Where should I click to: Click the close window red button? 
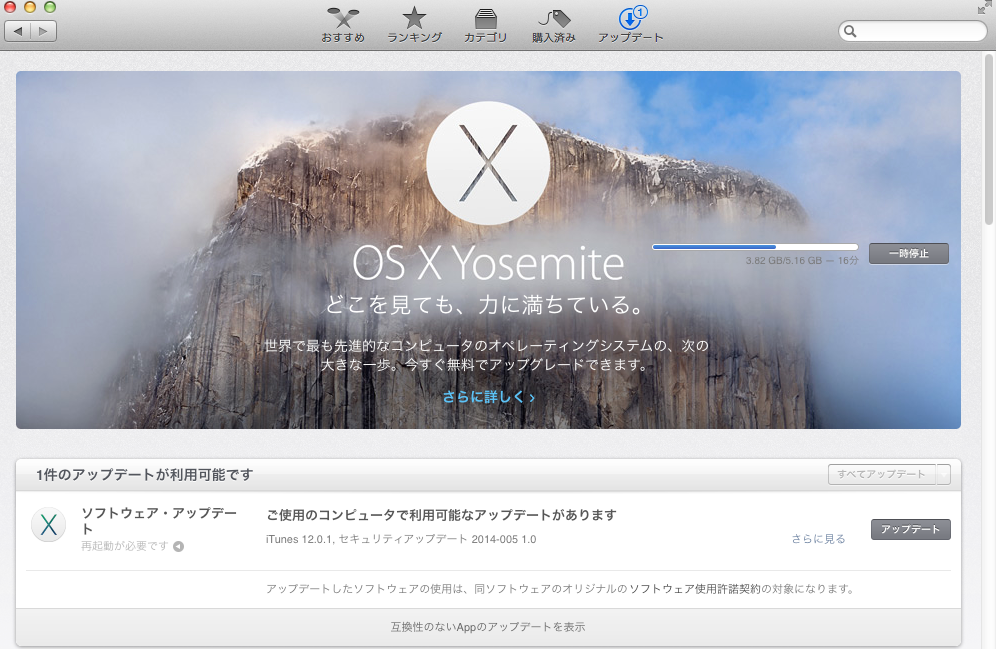click(10, 7)
